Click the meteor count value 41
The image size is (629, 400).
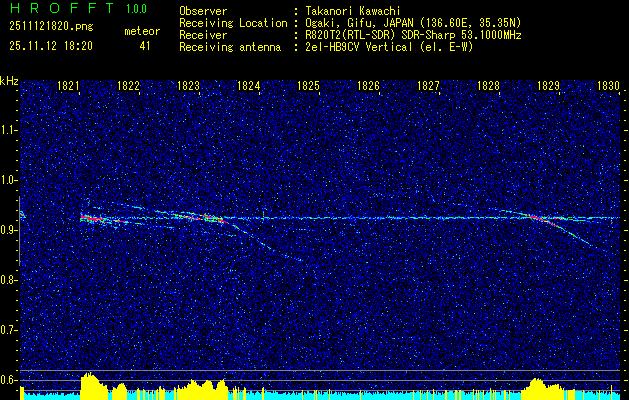coord(145,46)
